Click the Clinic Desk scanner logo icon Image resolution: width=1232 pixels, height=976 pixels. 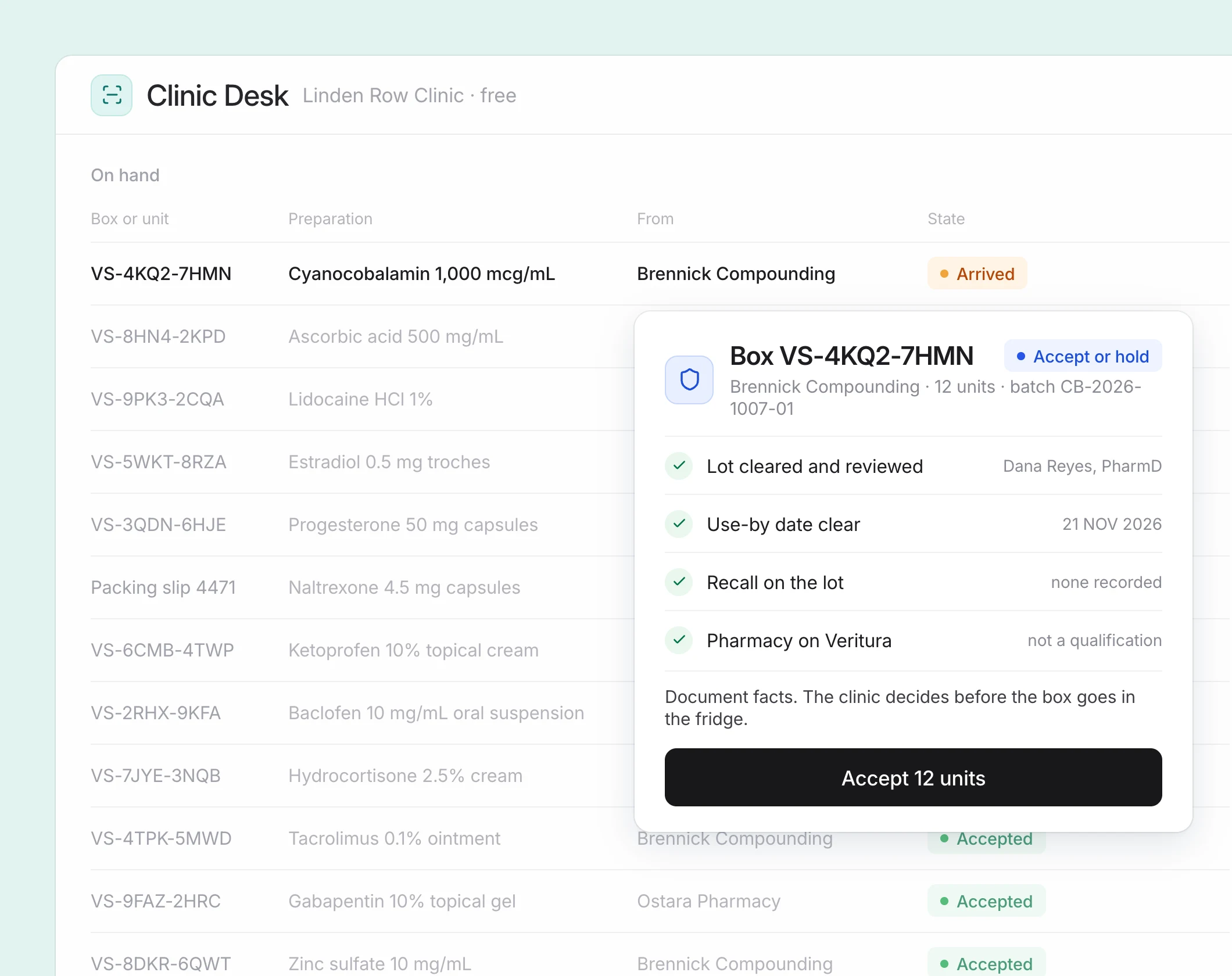pyautogui.click(x=112, y=95)
